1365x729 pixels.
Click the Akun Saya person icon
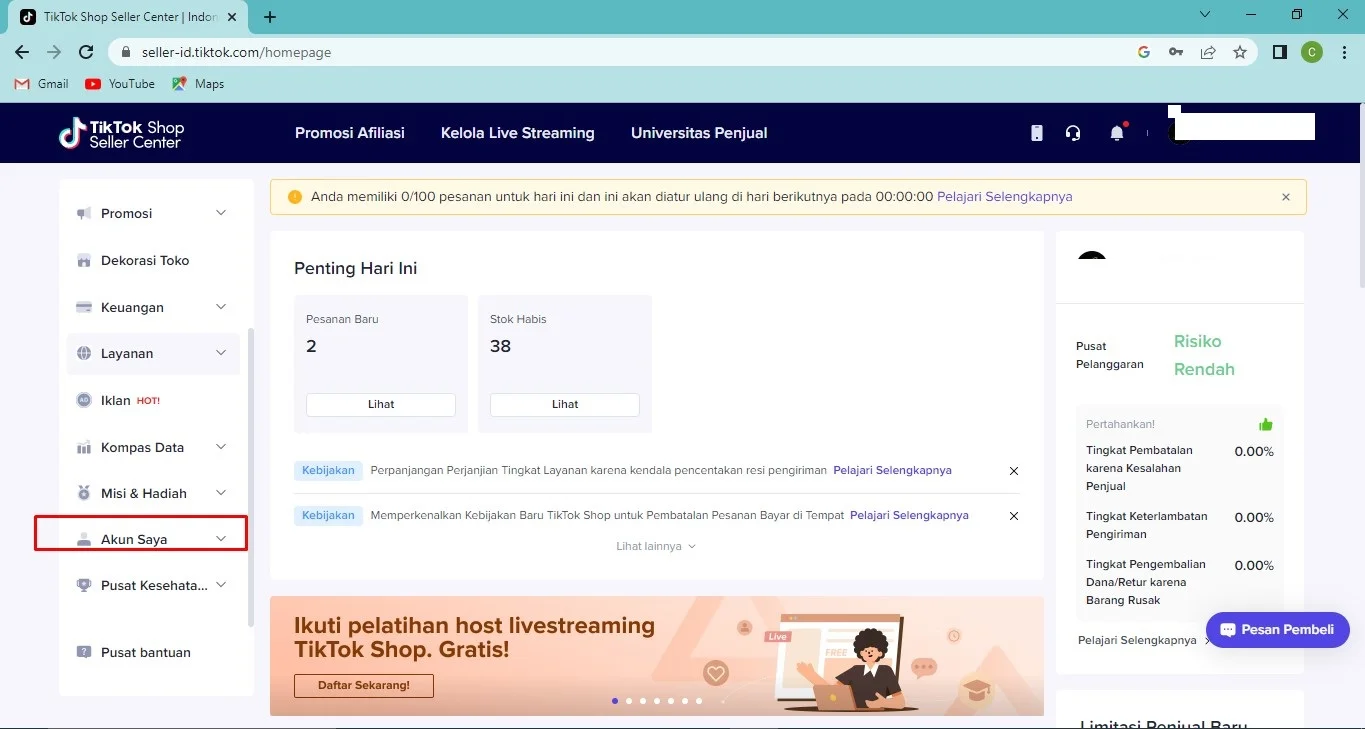(84, 539)
